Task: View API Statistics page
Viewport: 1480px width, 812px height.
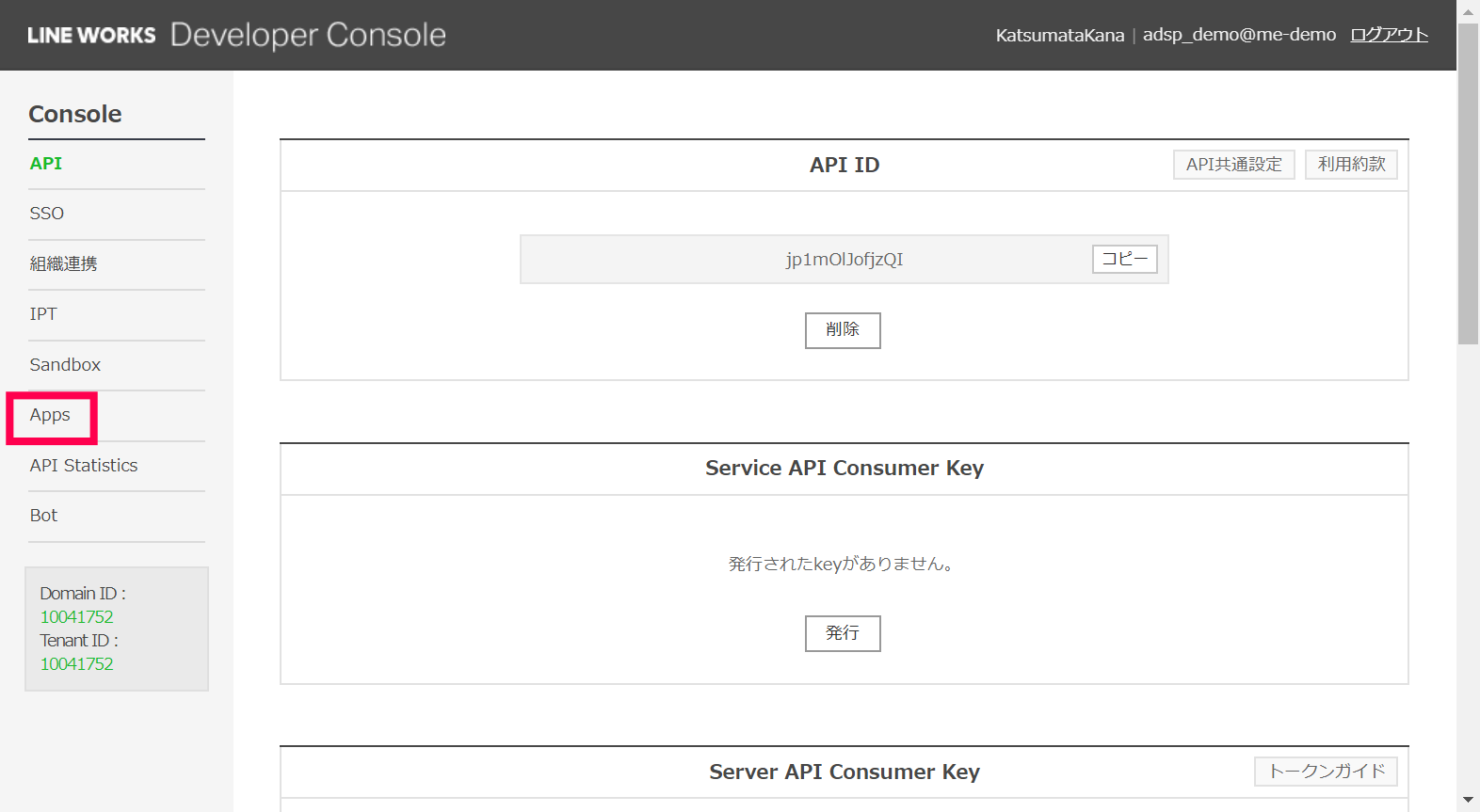Action: pyautogui.click(x=83, y=465)
